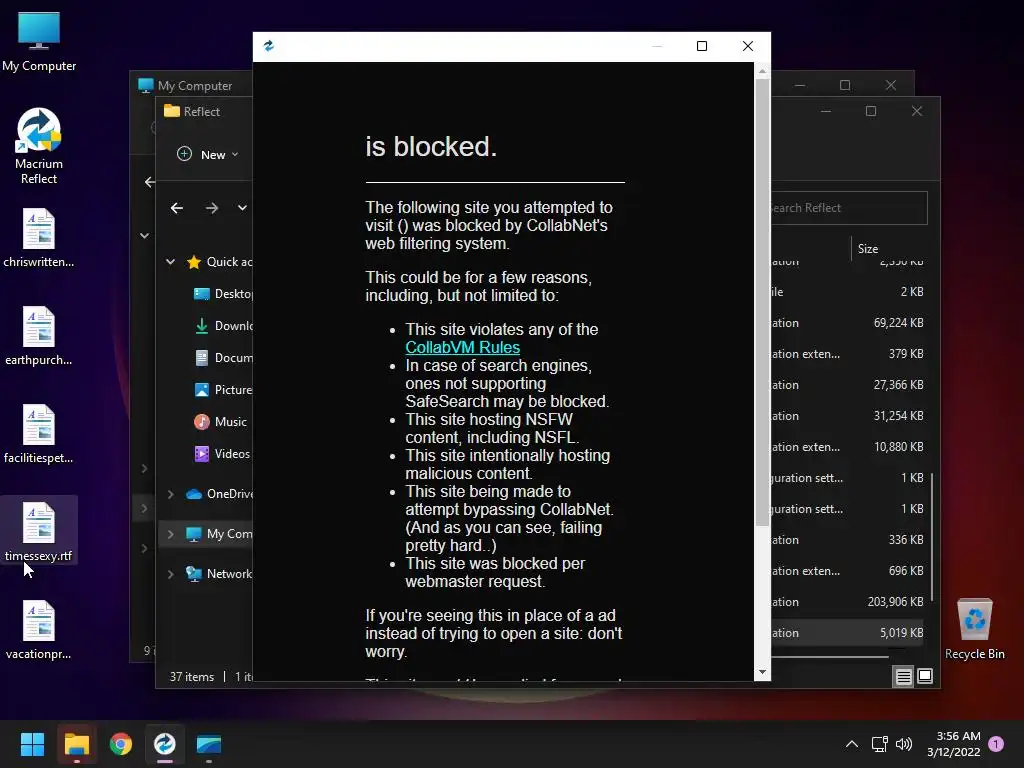This screenshot has width=1024, height=768.
Task: Open the Recycle Bin
Action: click(x=974, y=630)
